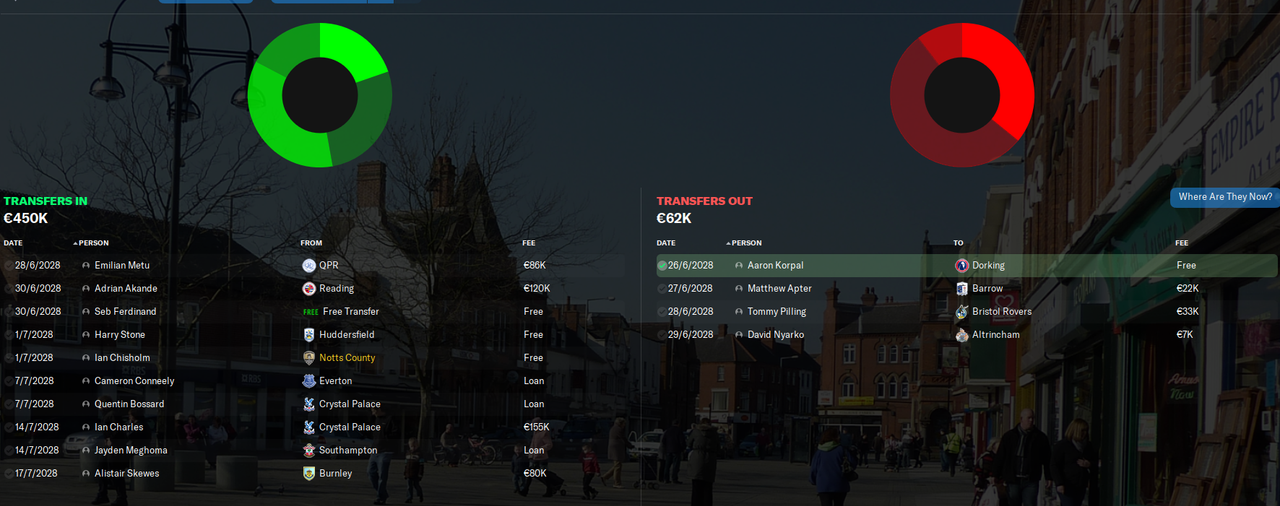Click the Dorking club name
The width and height of the screenshot is (1280, 506).
[988, 266]
